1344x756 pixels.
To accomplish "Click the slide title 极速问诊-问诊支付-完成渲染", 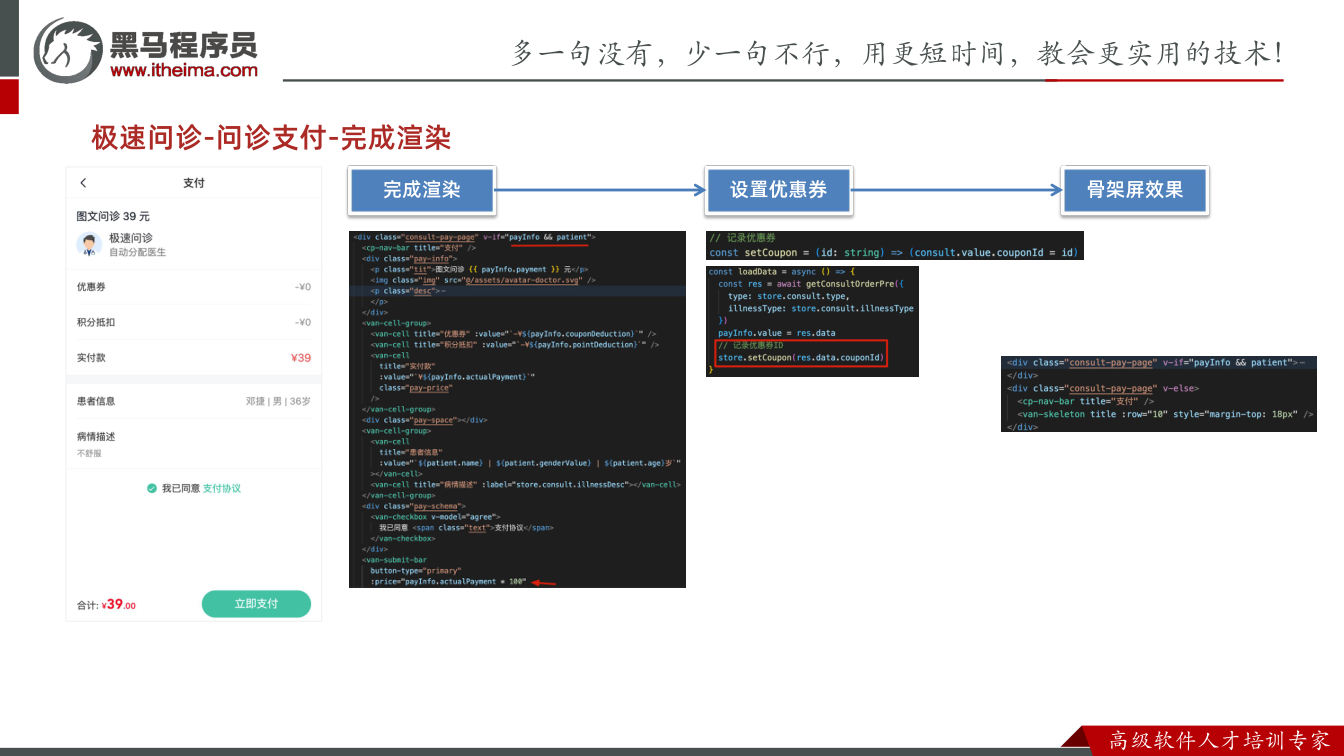I will pos(271,138).
